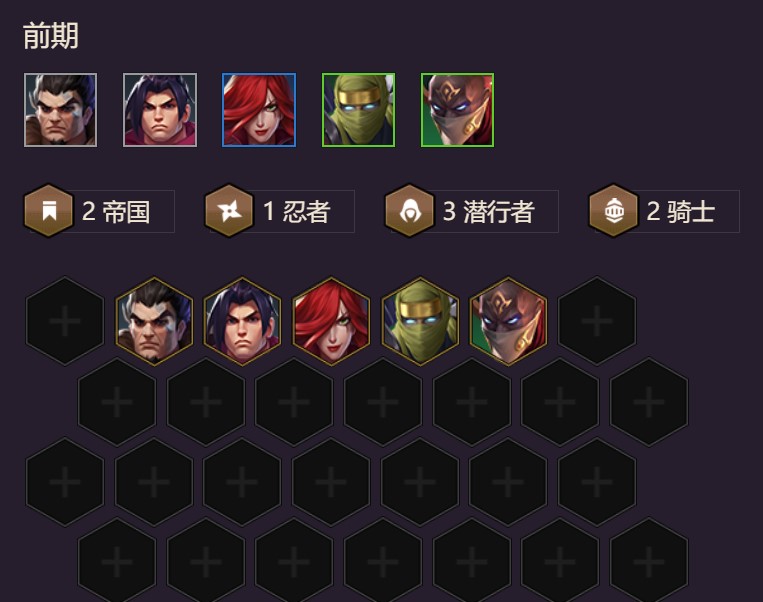
Task: Open the 2 帝国 trait label
Action: coord(116,211)
